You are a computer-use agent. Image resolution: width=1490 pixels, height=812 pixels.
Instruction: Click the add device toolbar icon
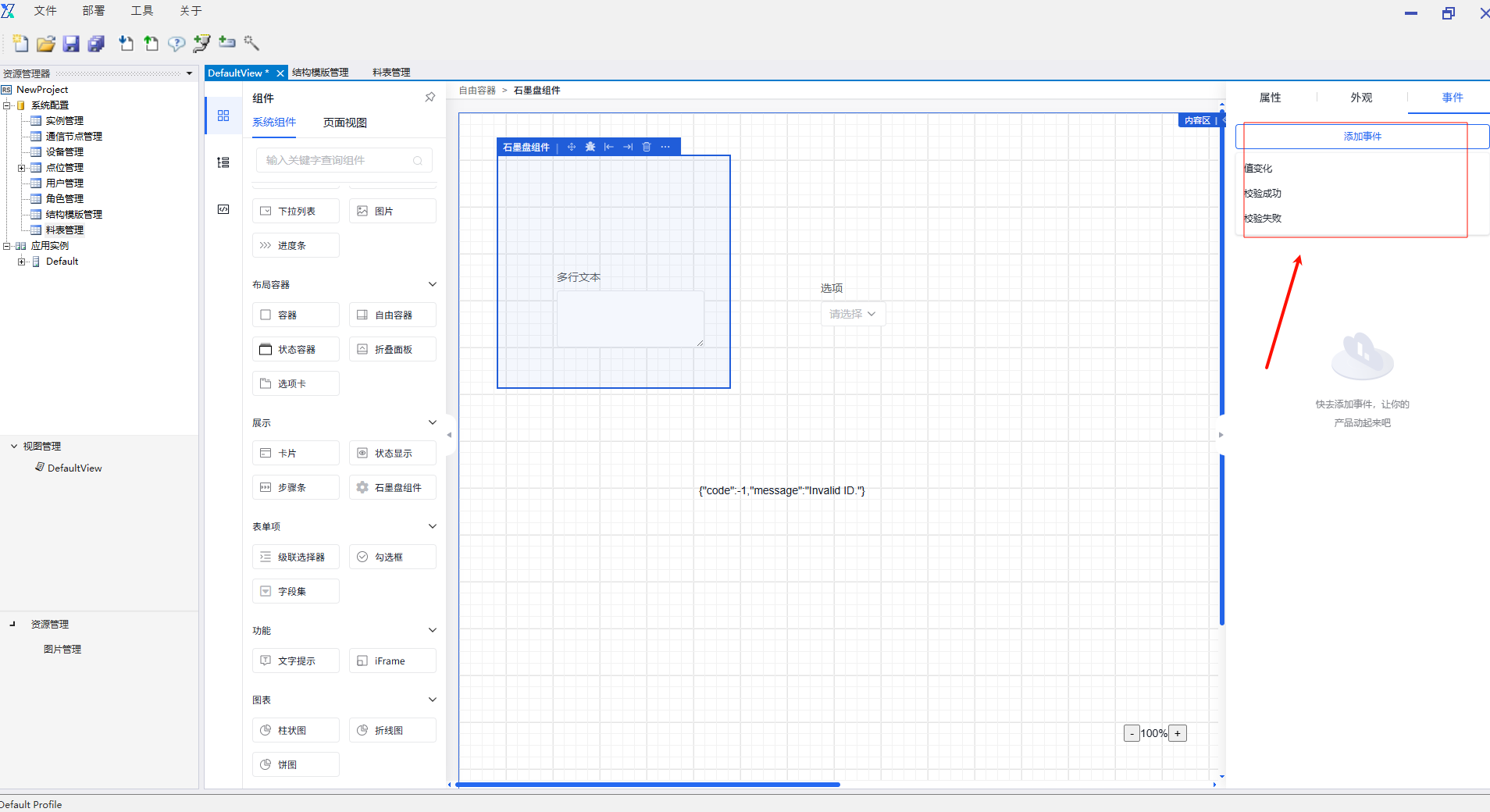(227, 42)
